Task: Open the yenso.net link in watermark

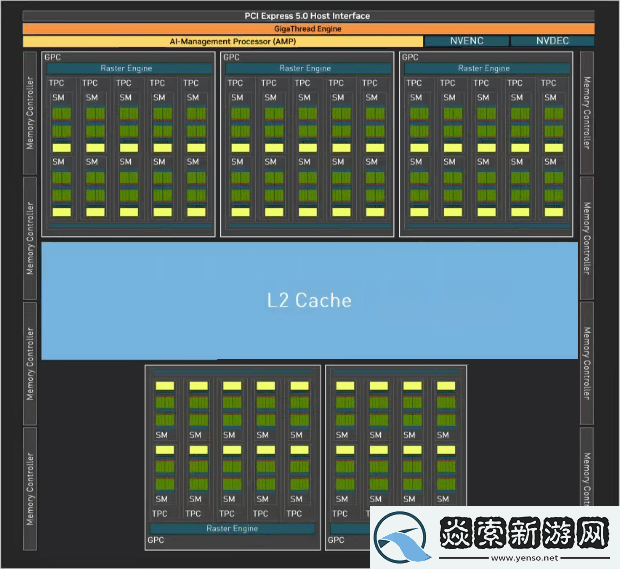Action: click(538, 557)
